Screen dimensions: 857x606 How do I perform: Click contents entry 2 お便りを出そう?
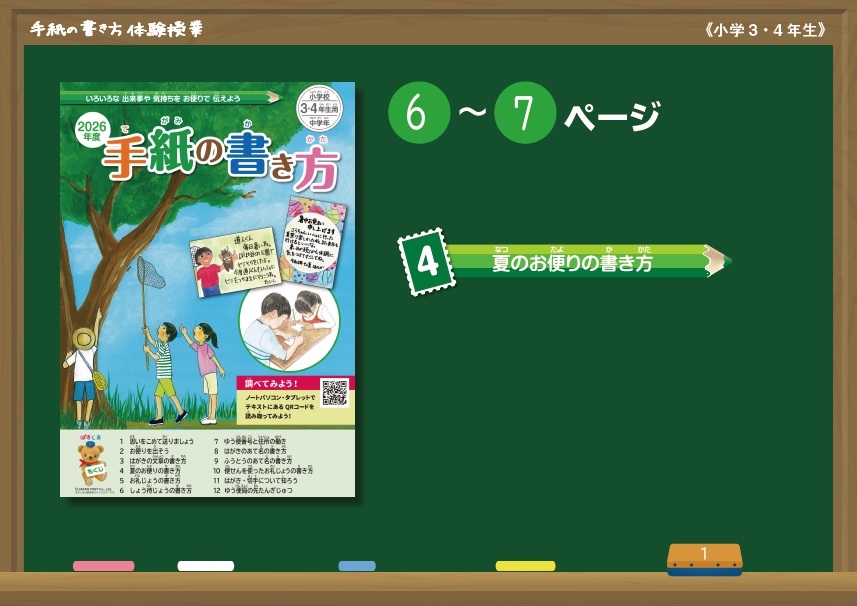[x=144, y=451]
